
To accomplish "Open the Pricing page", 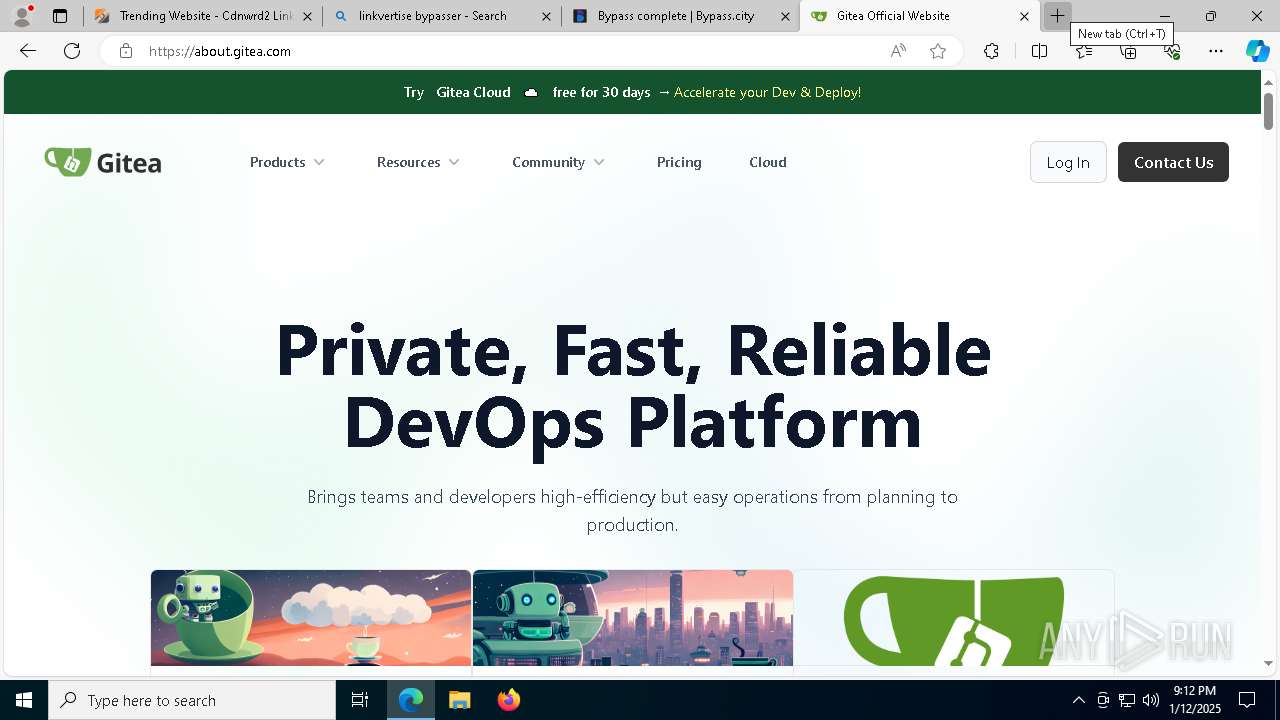I will 679,162.
